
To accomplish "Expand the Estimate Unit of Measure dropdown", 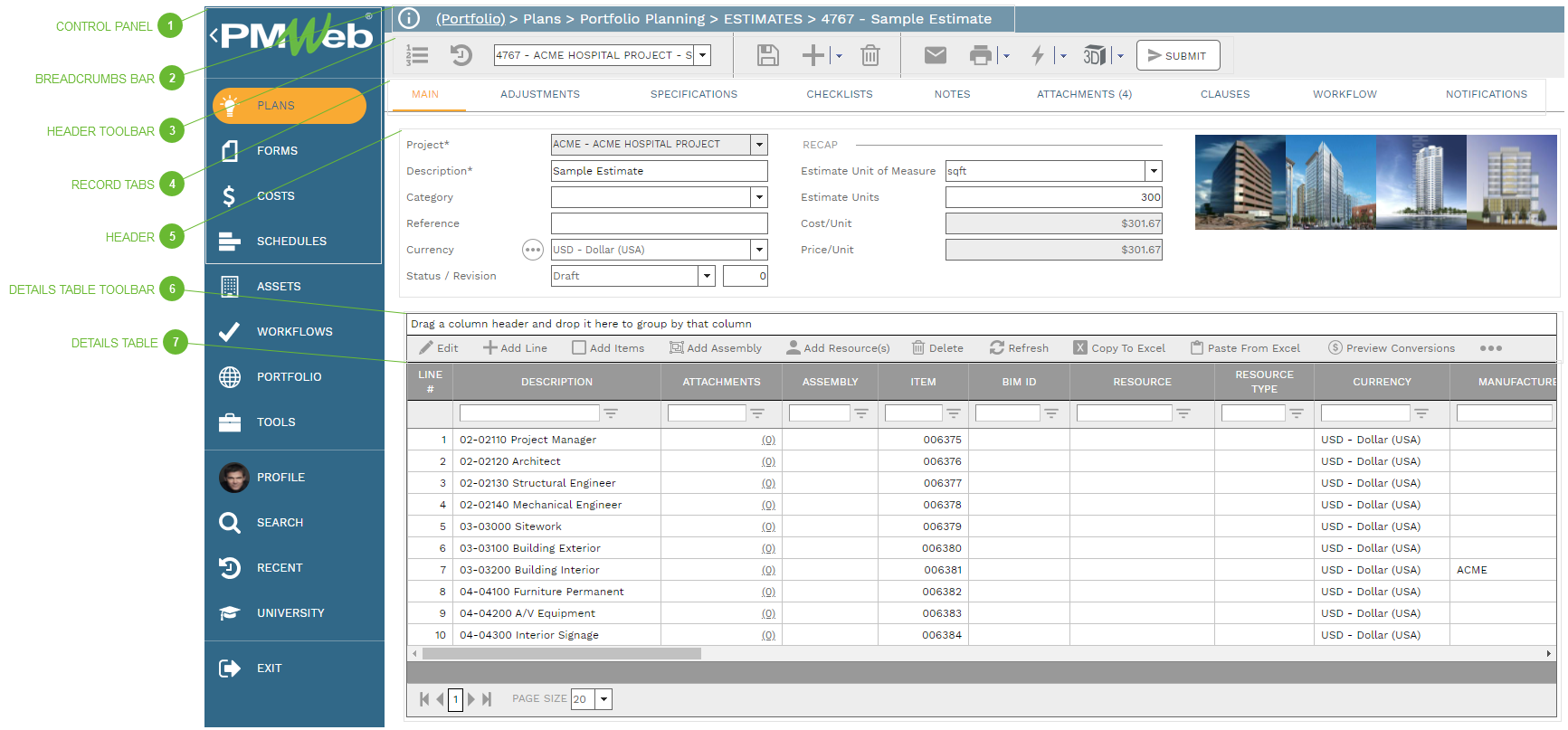I will [x=1153, y=171].
